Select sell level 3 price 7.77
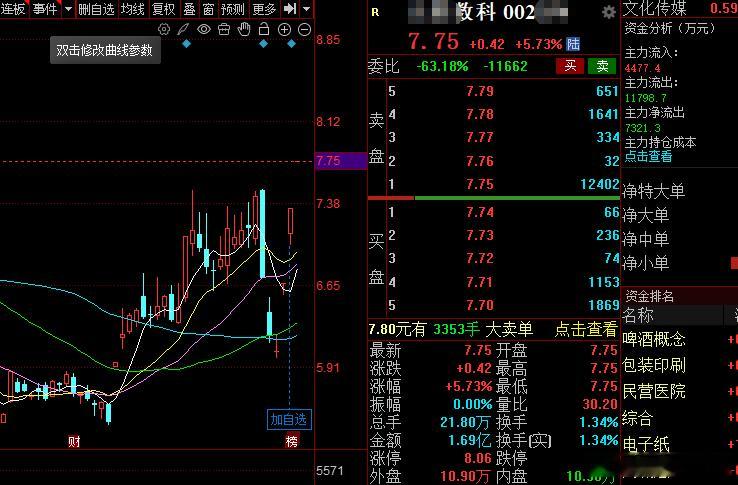The width and height of the screenshot is (738, 485). click(x=480, y=137)
